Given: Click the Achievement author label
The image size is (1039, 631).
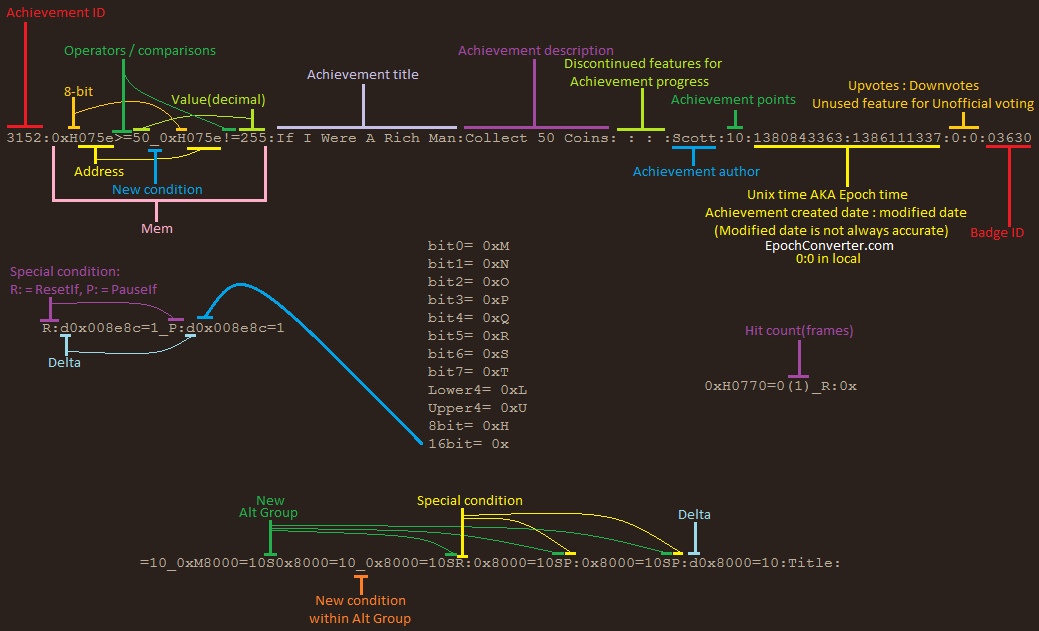Looking at the screenshot, I should point(696,171).
